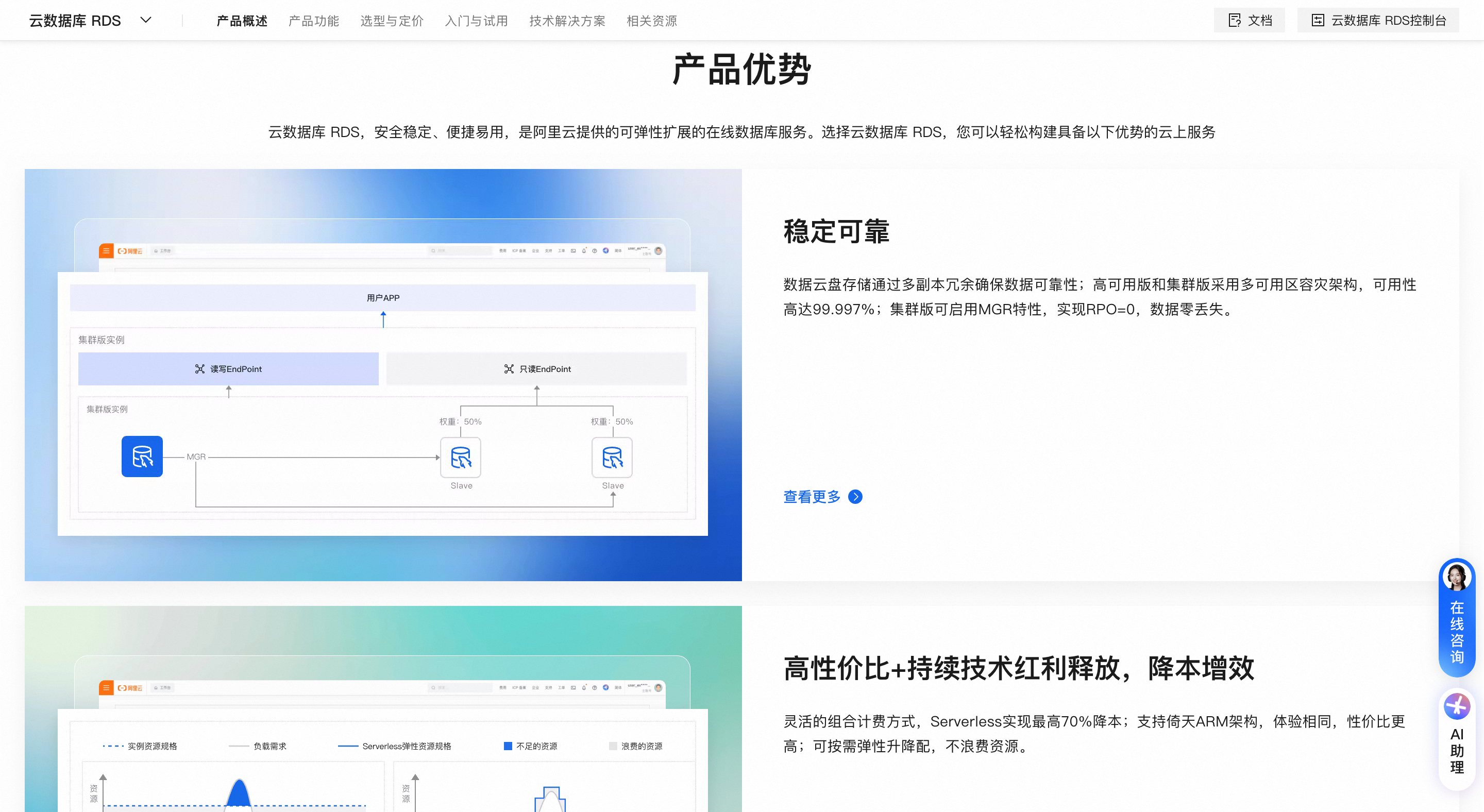1484x812 pixels.
Task: Select the 相关资源 tab
Action: point(651,21)
